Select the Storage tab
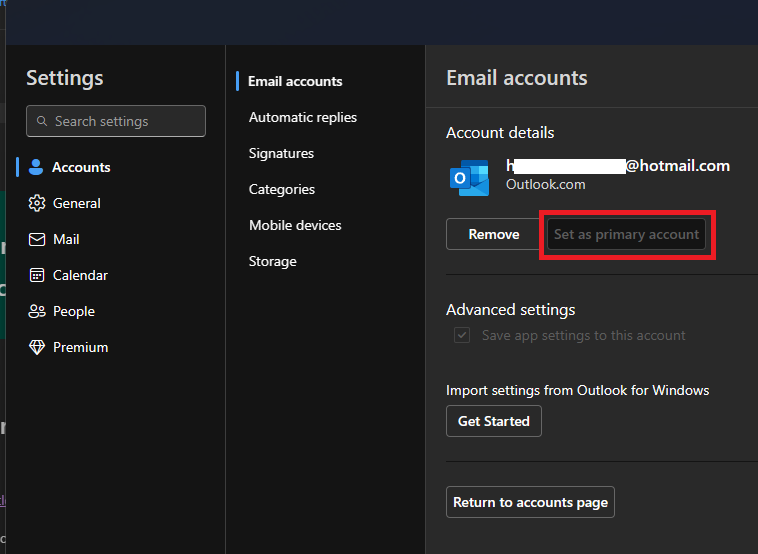The height and width of the screenshot is (554, 758). tap(273, 261)
